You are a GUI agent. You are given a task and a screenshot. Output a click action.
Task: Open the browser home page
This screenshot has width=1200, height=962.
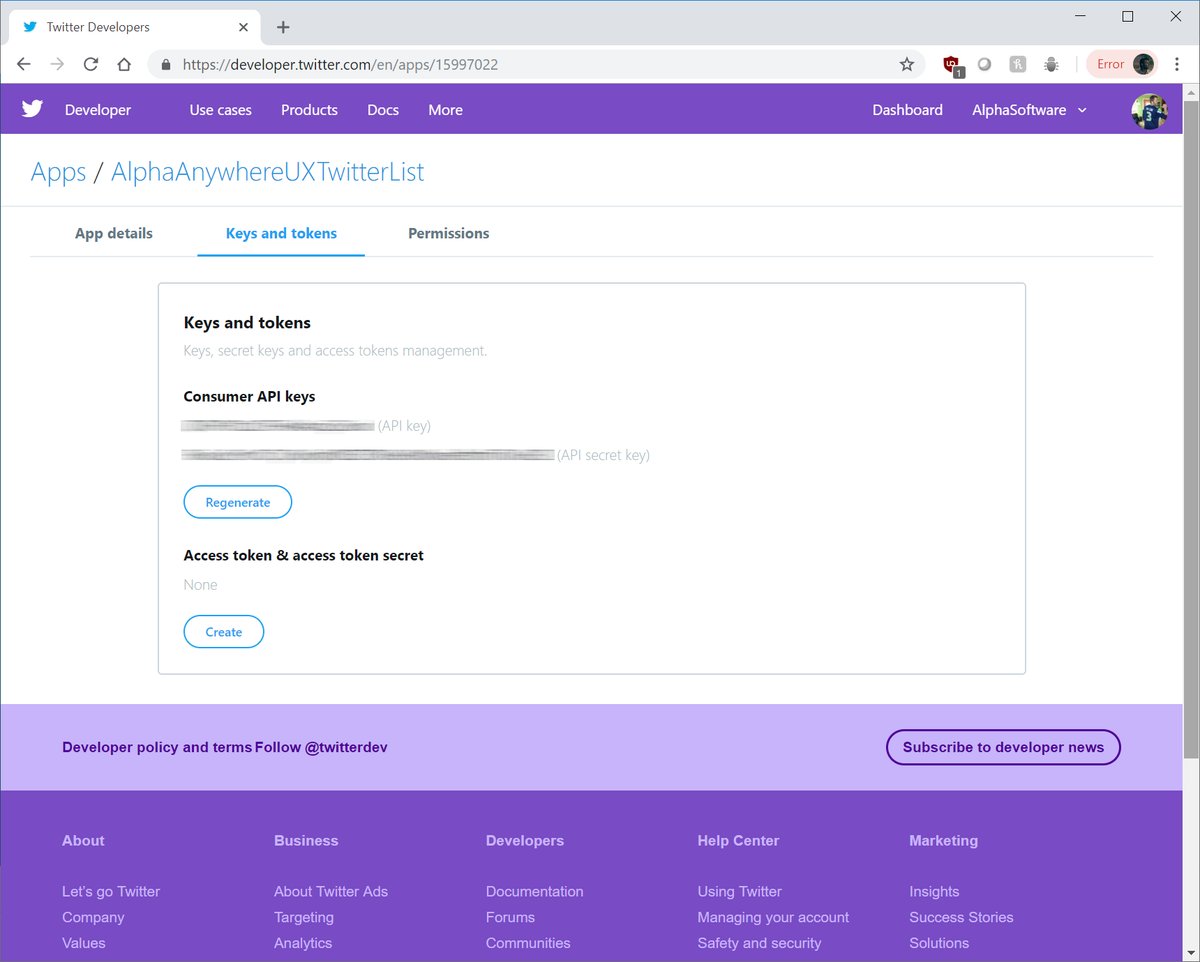pos(123,64)
